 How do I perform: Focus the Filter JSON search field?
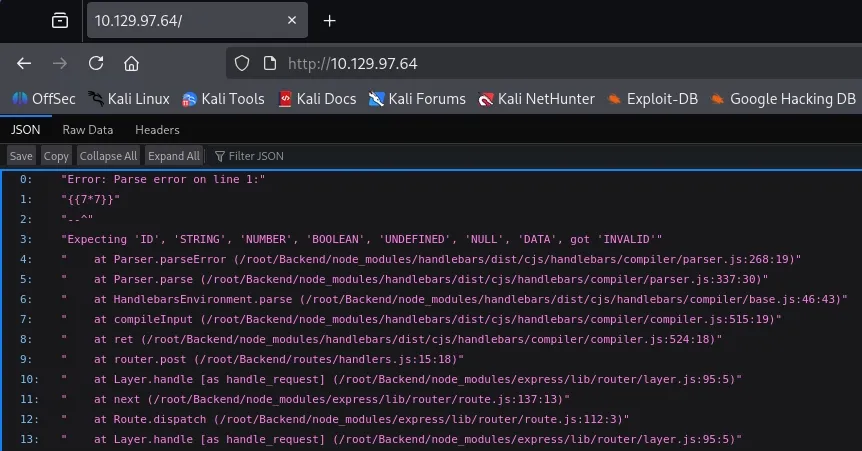(x=256, y=156)
